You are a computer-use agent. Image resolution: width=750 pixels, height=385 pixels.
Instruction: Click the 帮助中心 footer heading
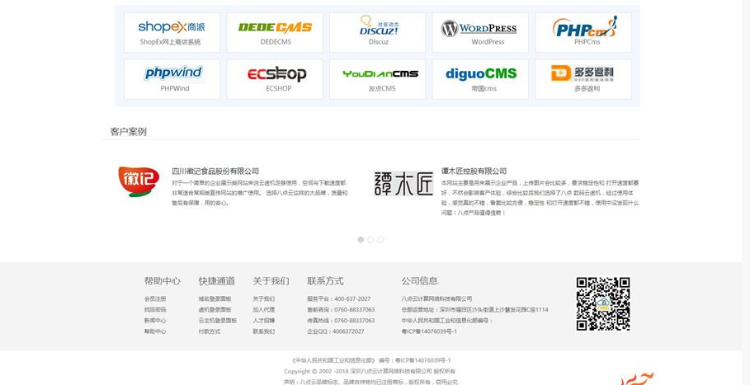point(162,281)
